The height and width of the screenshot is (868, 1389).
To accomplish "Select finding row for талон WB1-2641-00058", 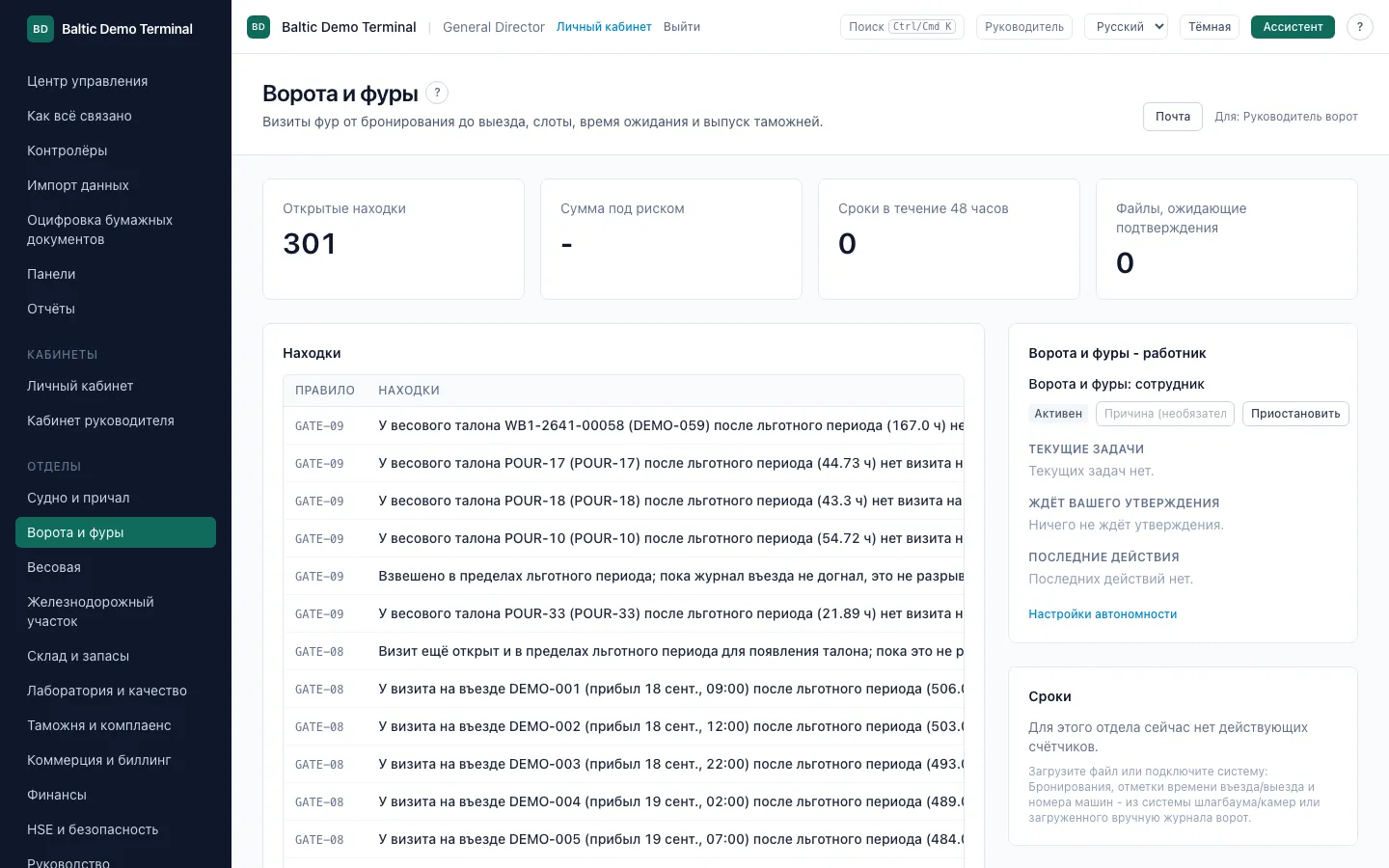I will [623, 425].
